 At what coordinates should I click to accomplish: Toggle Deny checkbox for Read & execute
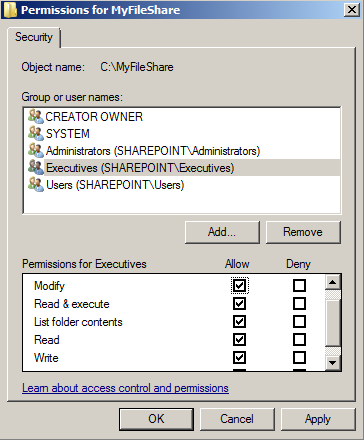(x=299, y=304)
